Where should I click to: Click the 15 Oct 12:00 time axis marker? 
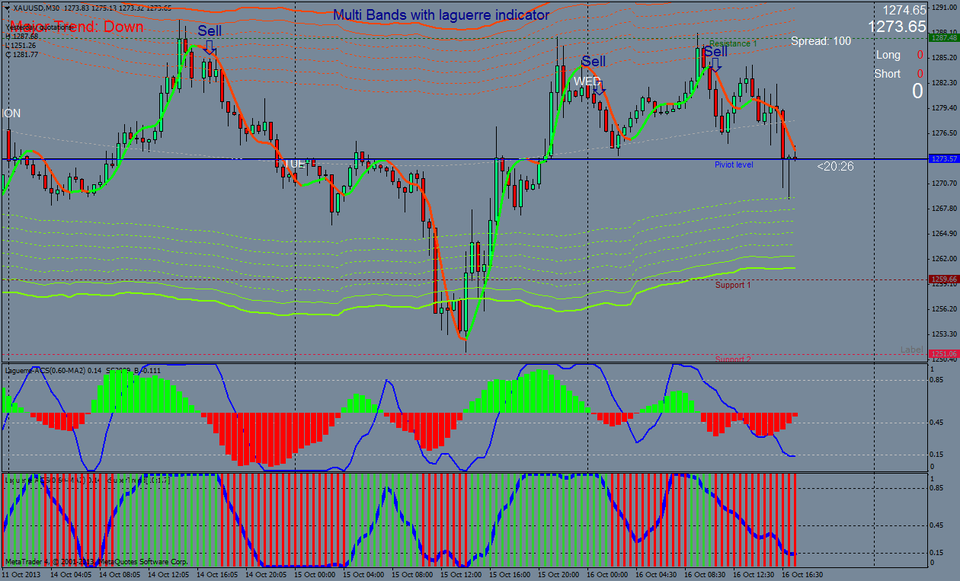pos(459,575)
